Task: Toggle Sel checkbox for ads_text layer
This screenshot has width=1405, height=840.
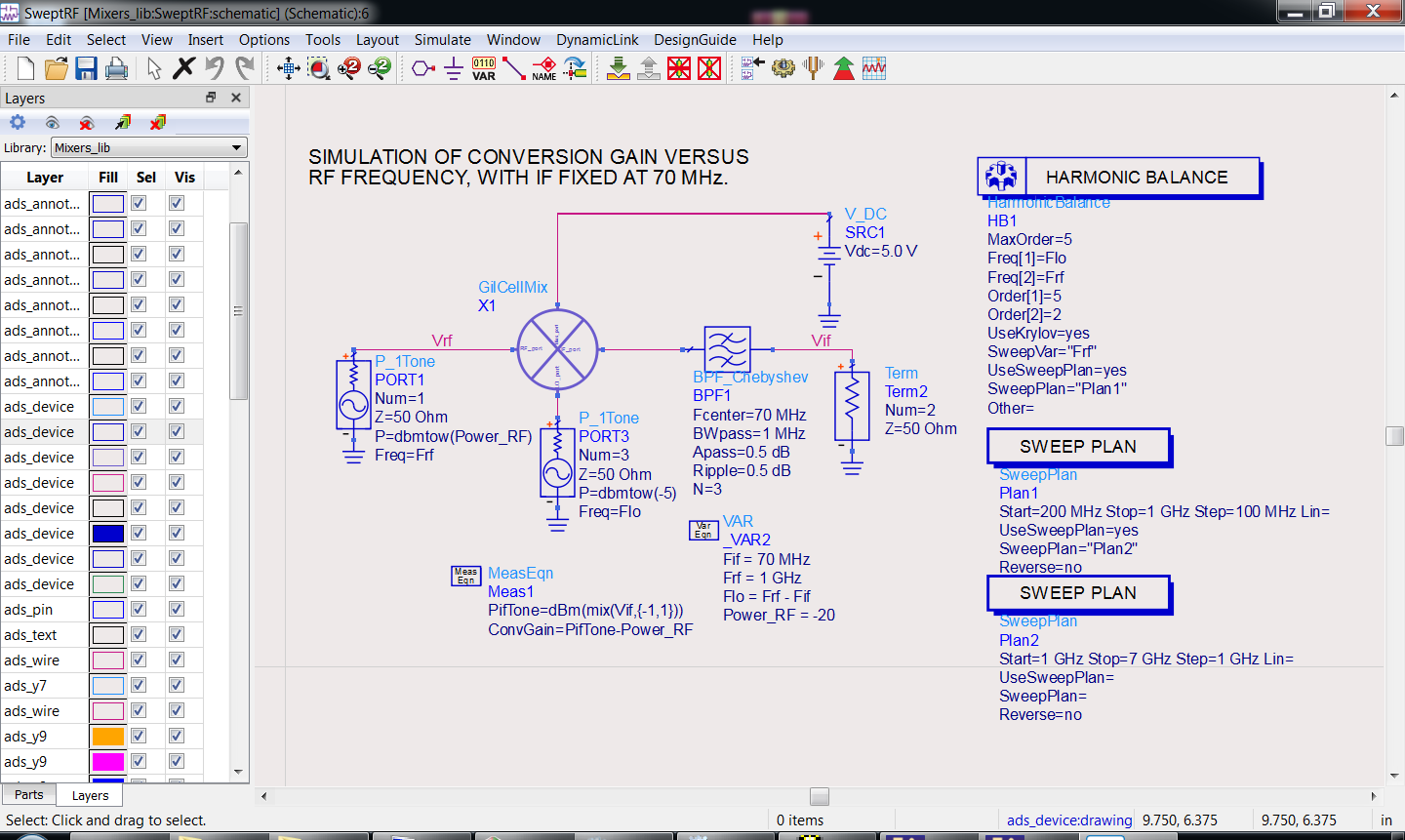Action: (139, 634)
